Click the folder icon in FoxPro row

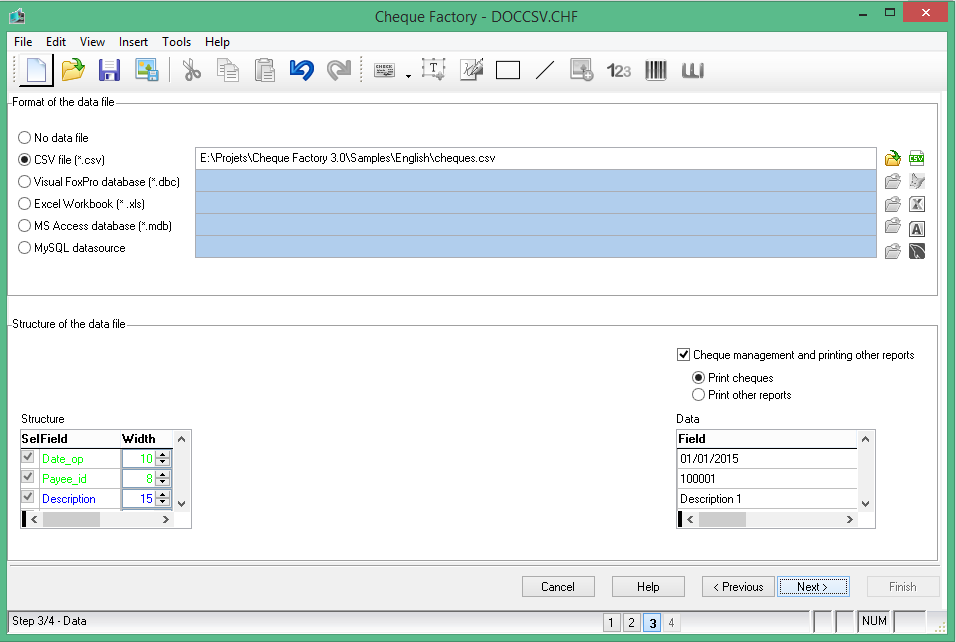click(x=893, y=181)
